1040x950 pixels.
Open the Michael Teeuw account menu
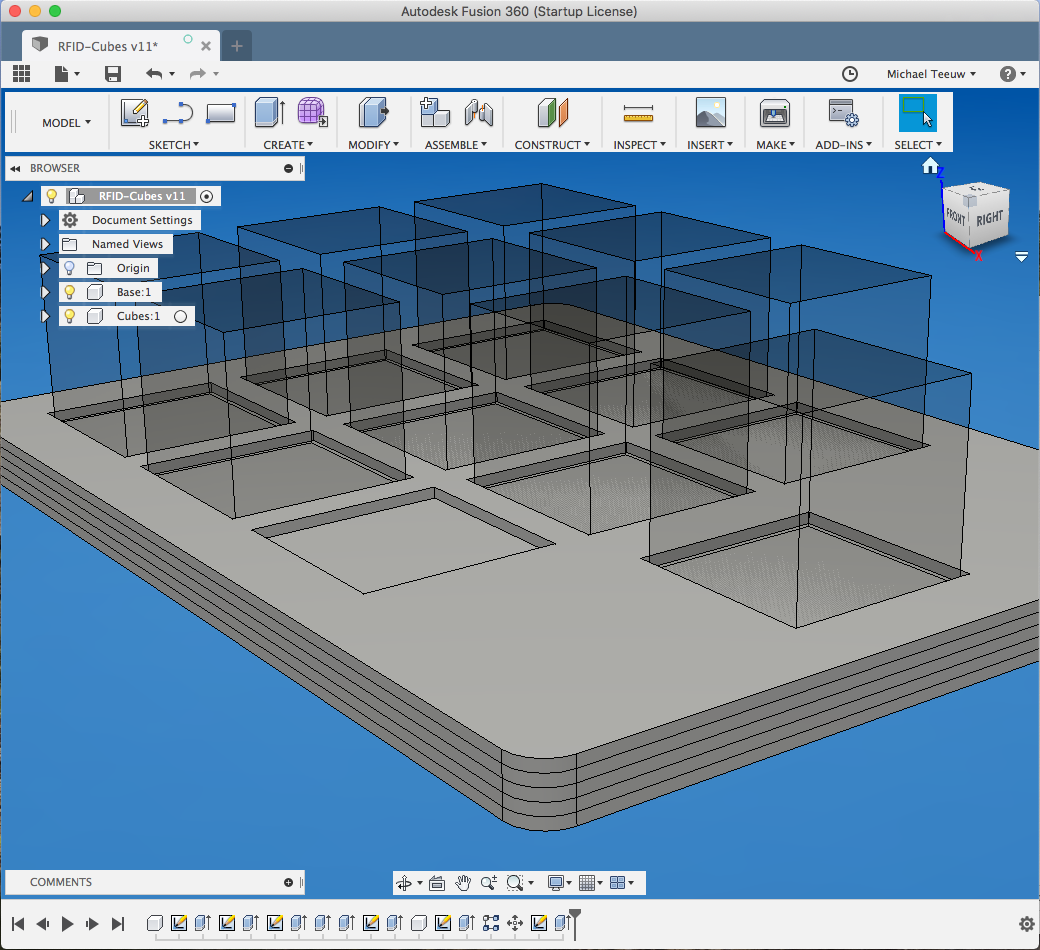click(x=931, y=74)
